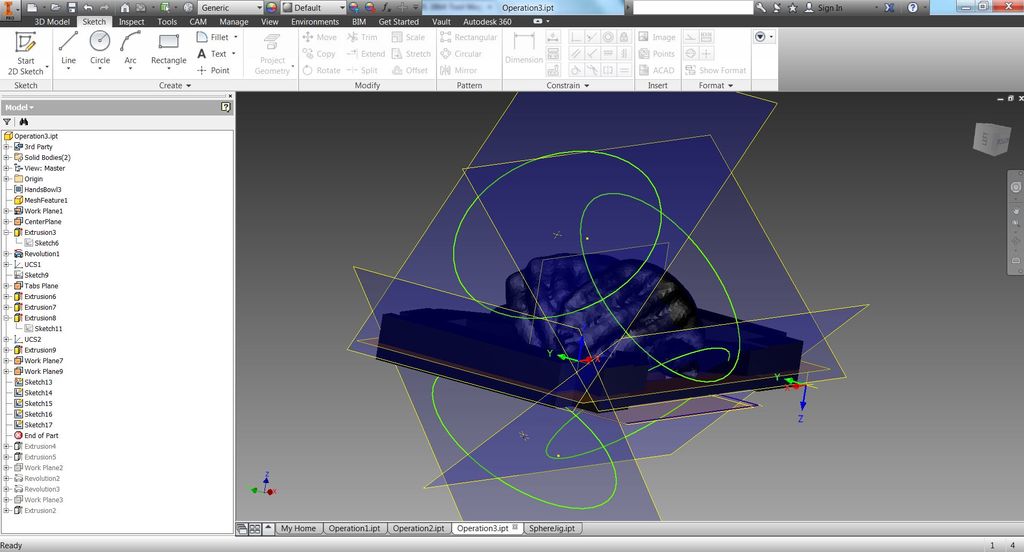Select Sketch17 in the model tree
The height and width of the screenshot is (552, 1024).
coord(33,425)
